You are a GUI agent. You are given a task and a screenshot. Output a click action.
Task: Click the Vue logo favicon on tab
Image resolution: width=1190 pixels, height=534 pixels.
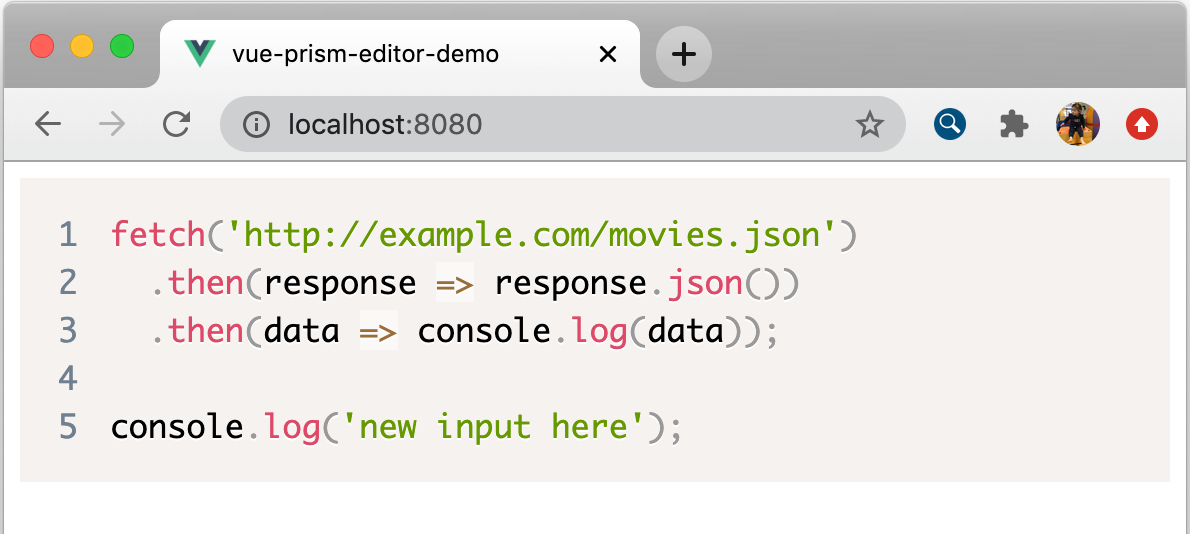pyautogui.click(x=200, y=54)
